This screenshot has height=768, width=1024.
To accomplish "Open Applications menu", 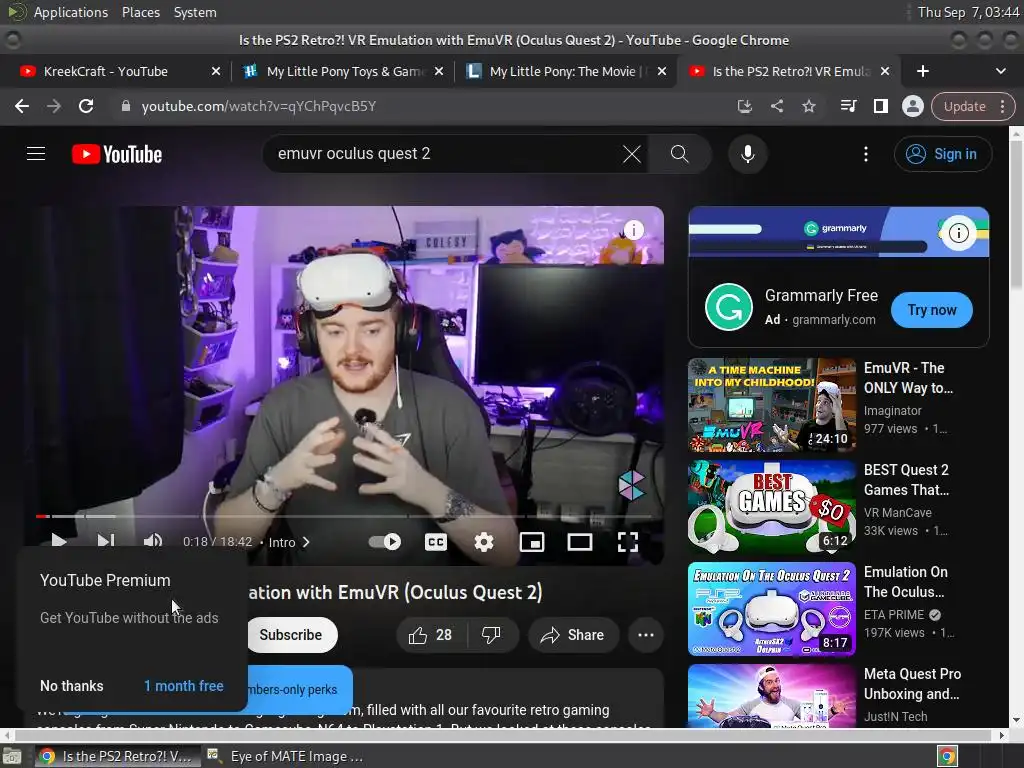I will point(71,12).
